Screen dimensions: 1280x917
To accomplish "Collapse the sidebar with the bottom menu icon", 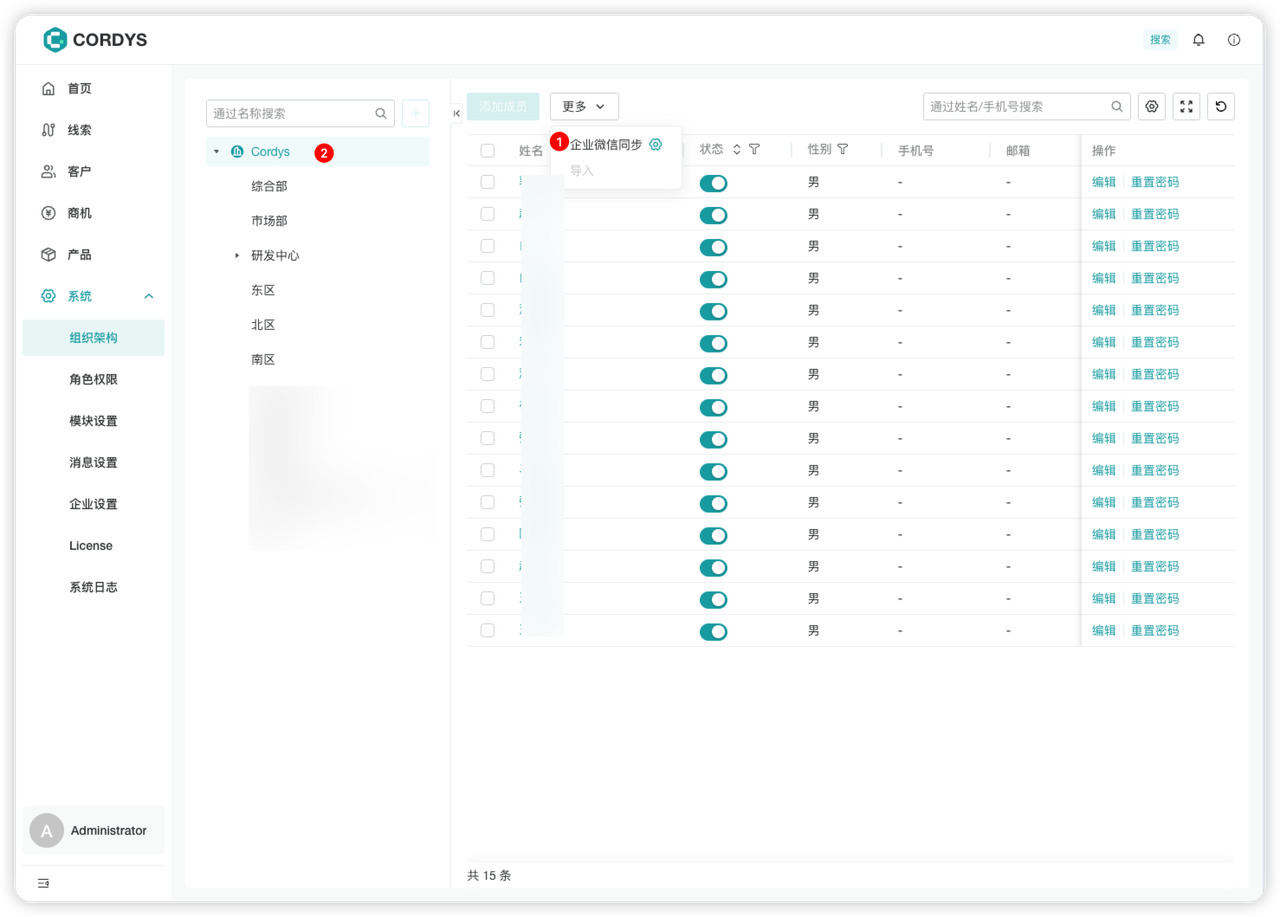I will click(43, 883).
